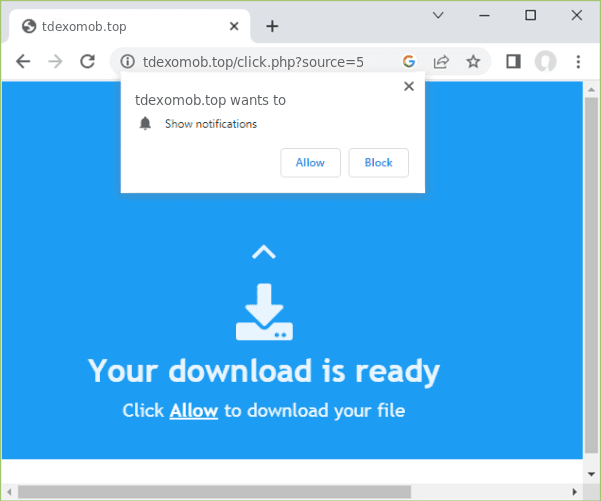Open Chrome three-dot menu
The image size is (601, 501).
point(578,62)
